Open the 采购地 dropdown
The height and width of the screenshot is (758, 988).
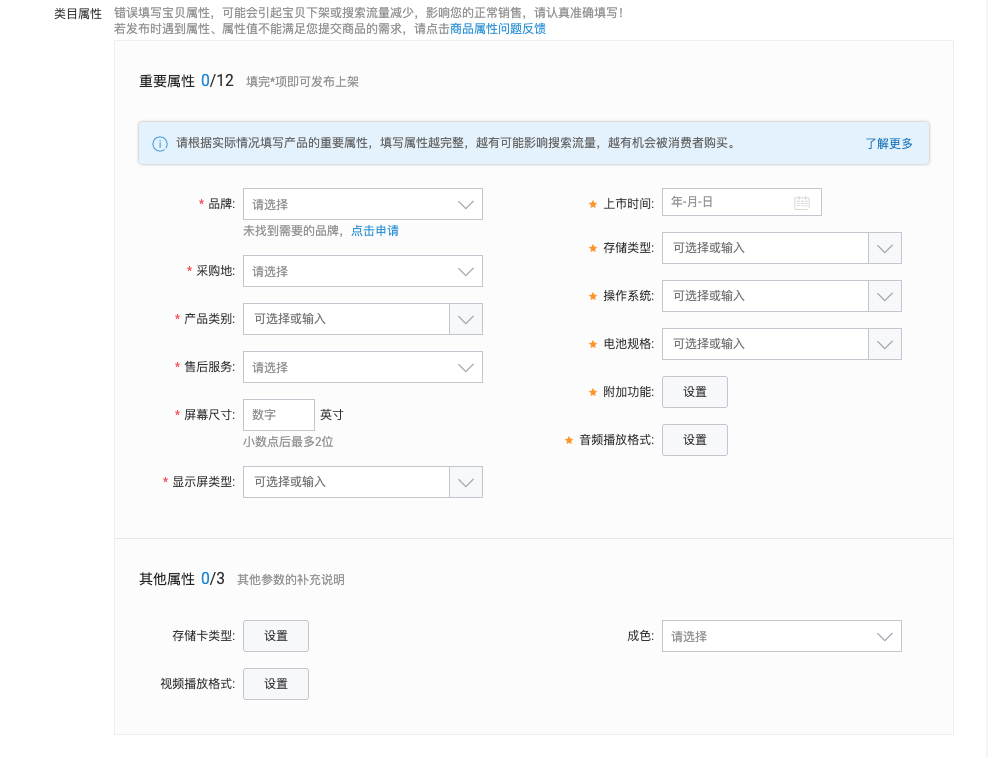click(363, 270)
